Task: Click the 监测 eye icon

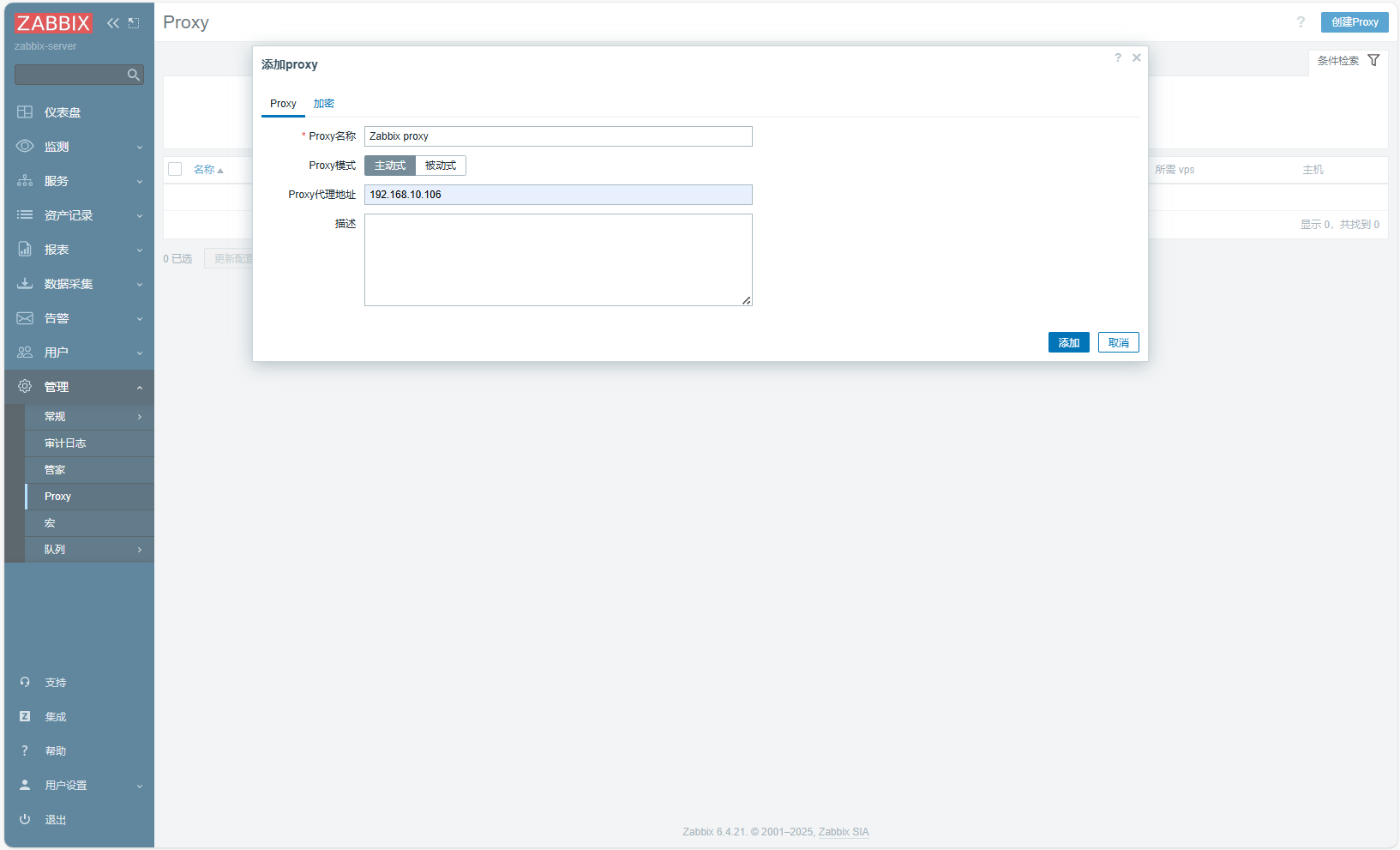Action: [x=25, y=147]
